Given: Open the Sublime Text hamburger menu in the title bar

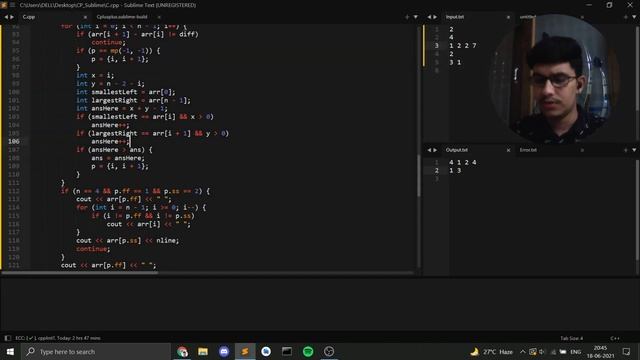Looking at the screenshot, I should [12, 5].
